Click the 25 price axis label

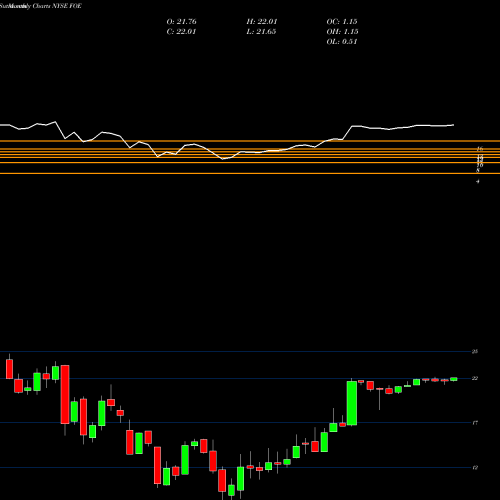point(475,351)
